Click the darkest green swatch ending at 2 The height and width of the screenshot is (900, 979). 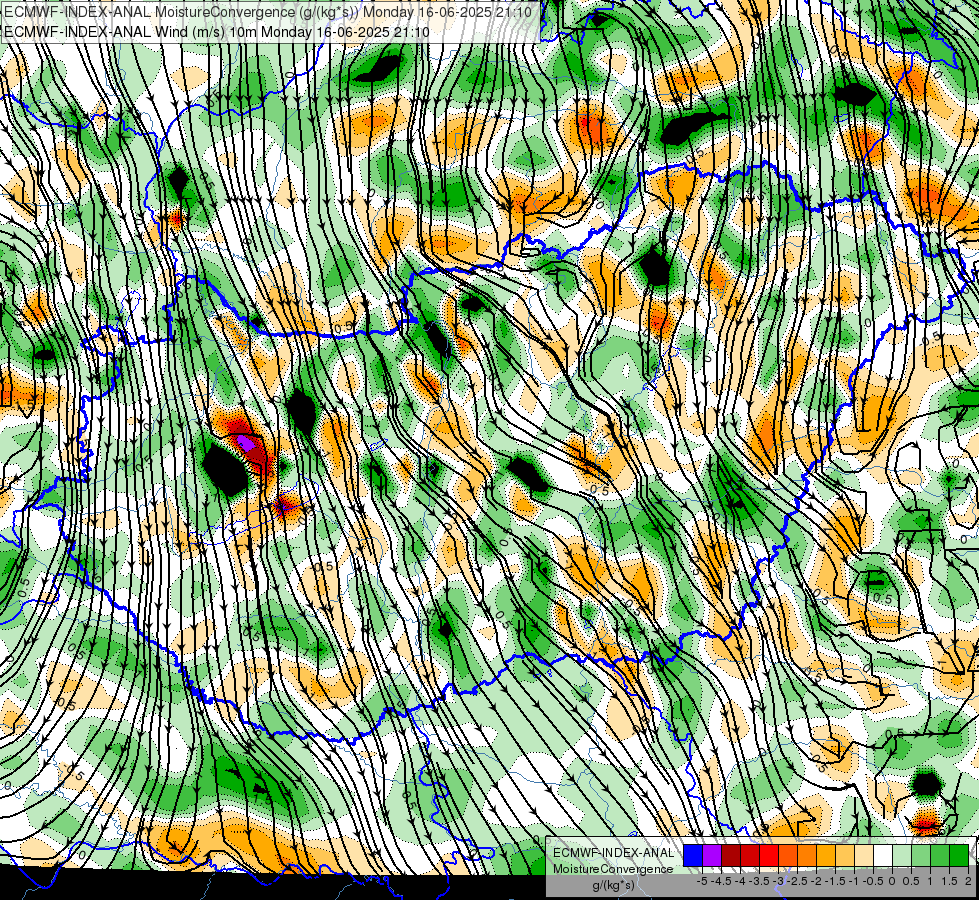[959, 855]
